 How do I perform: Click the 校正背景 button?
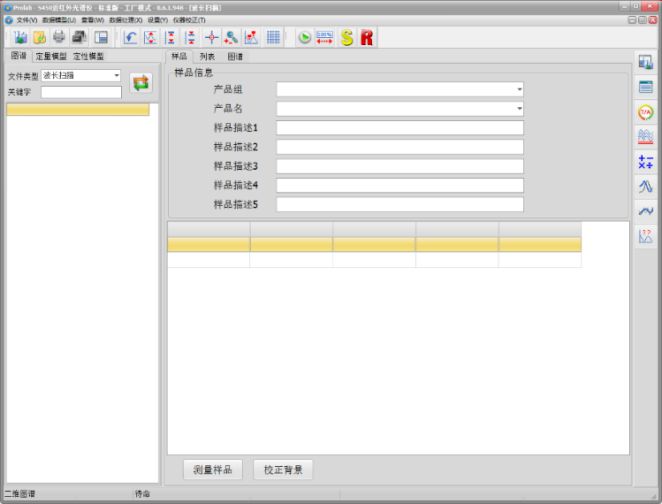282,469
